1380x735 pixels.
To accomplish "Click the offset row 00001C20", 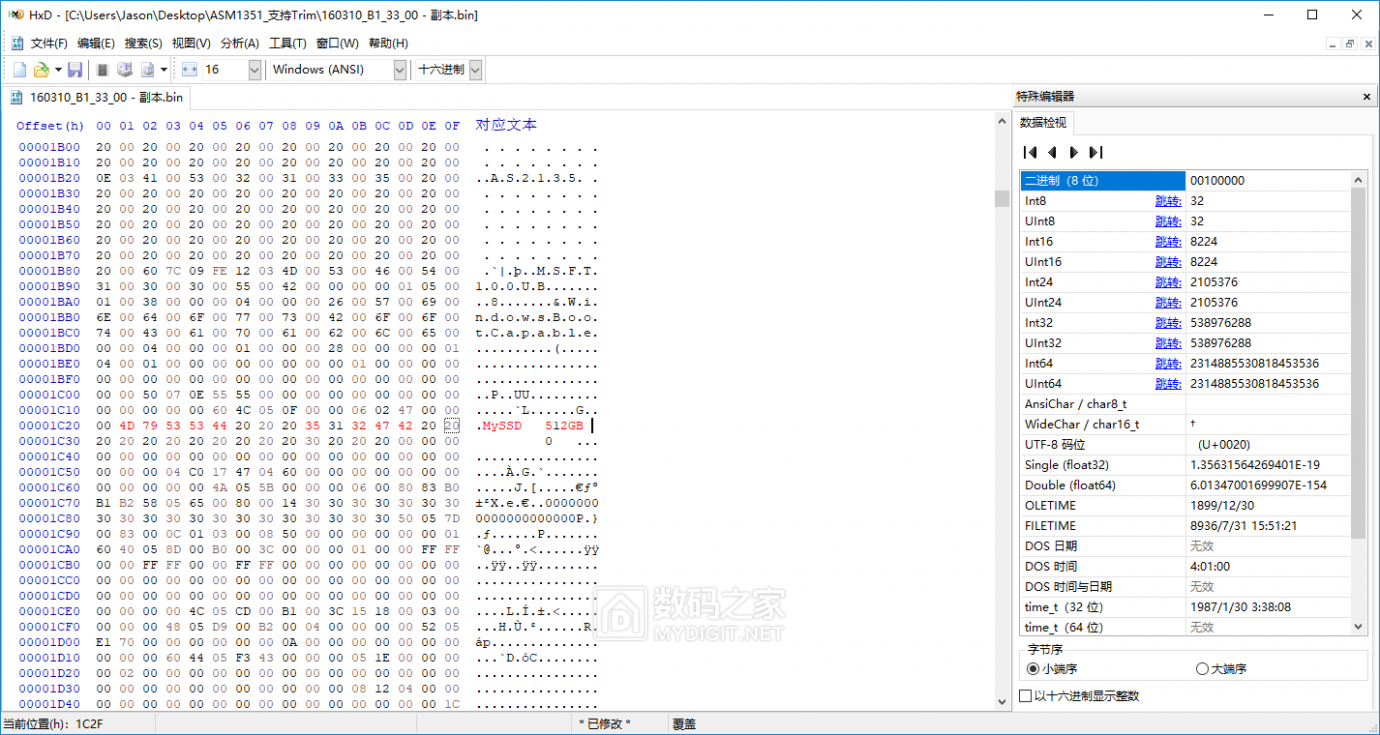I will (x=49, y=426).
